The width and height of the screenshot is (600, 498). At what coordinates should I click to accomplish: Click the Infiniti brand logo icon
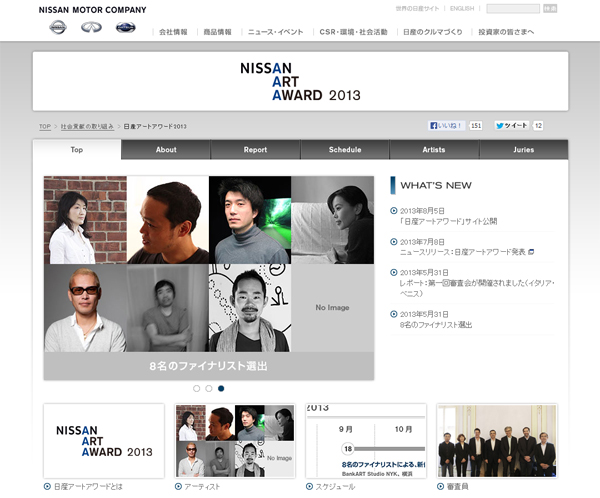coord(91,27)
